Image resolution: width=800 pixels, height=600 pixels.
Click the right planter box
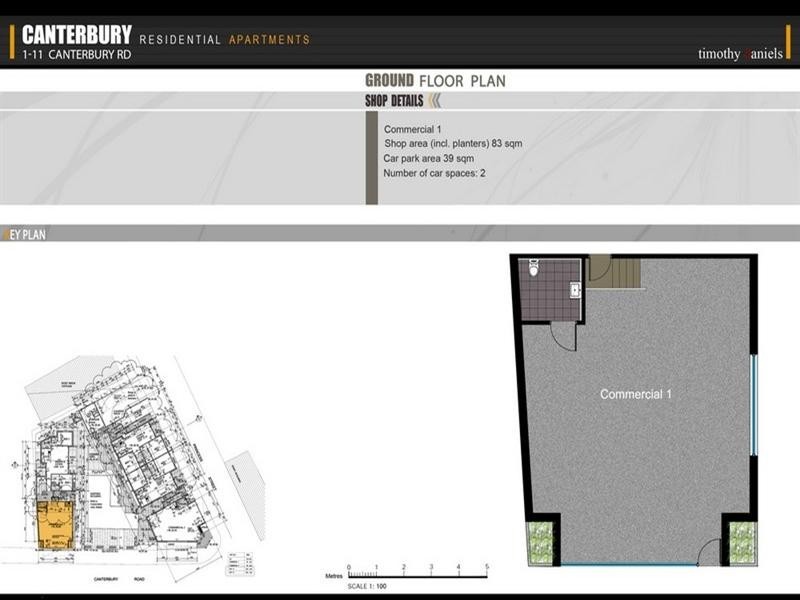point(742,542)
